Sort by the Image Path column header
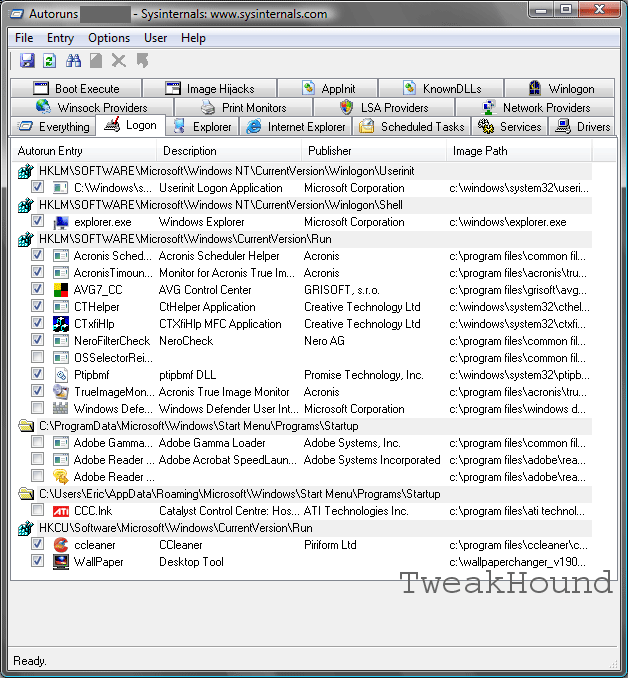628x678 pixels. point(519,151)
